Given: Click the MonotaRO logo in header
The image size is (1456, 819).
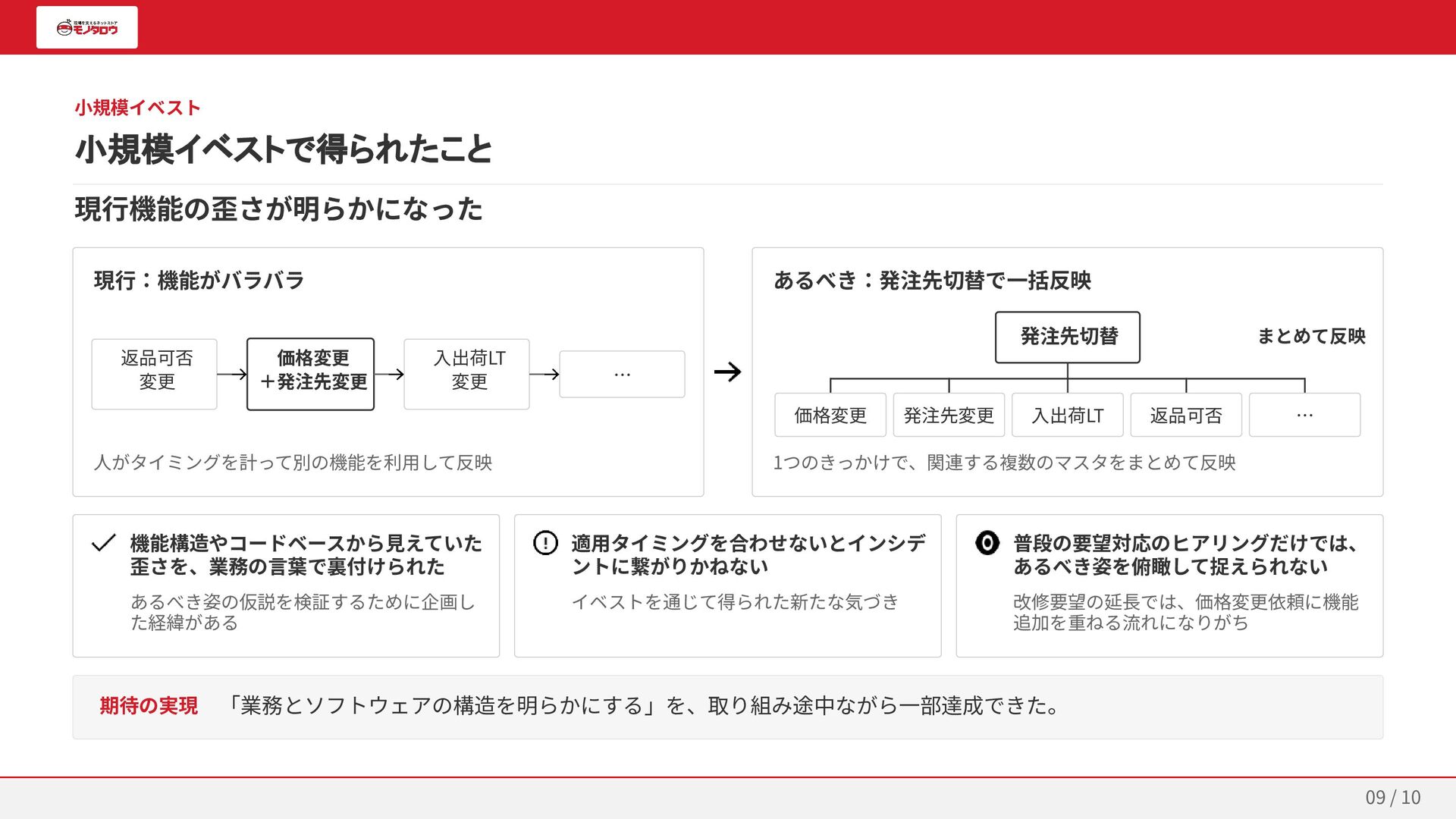Looking at the screenshot, I should pos(87,27).
